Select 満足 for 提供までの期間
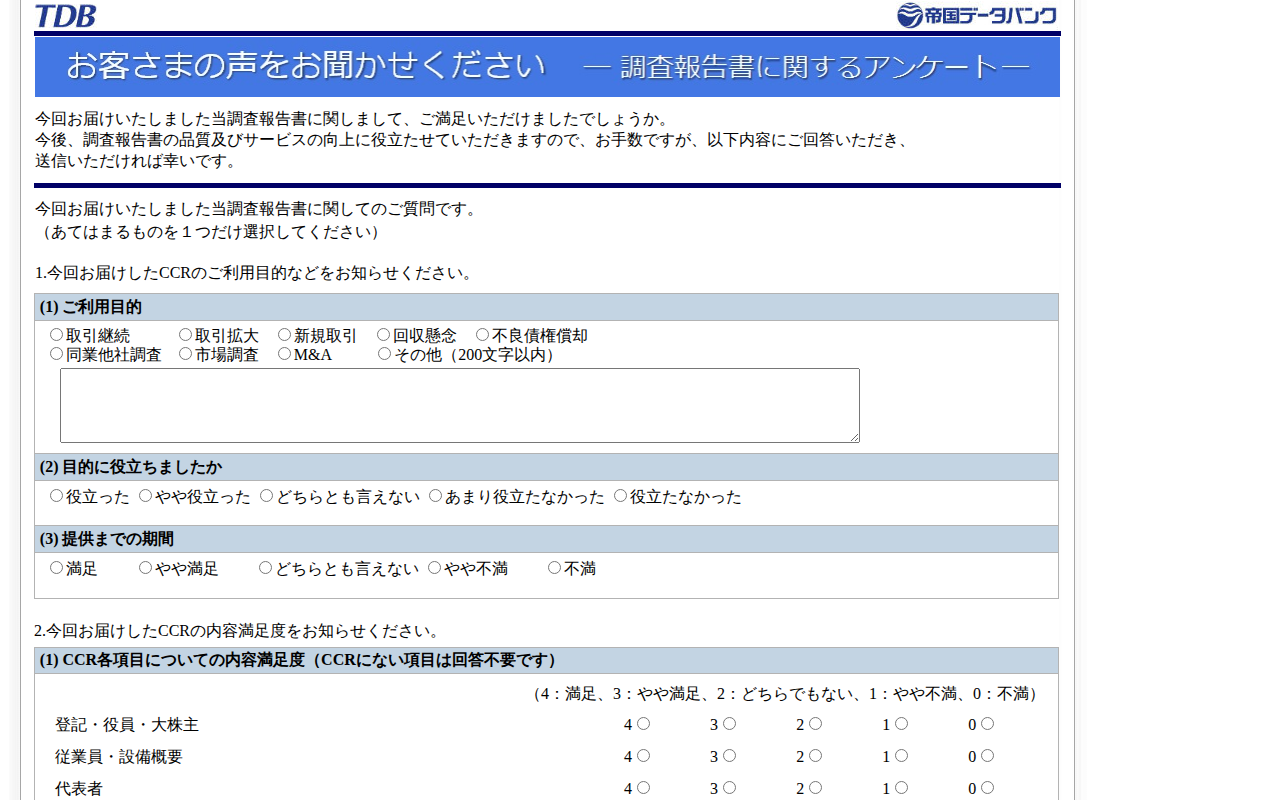 (56, 567)
